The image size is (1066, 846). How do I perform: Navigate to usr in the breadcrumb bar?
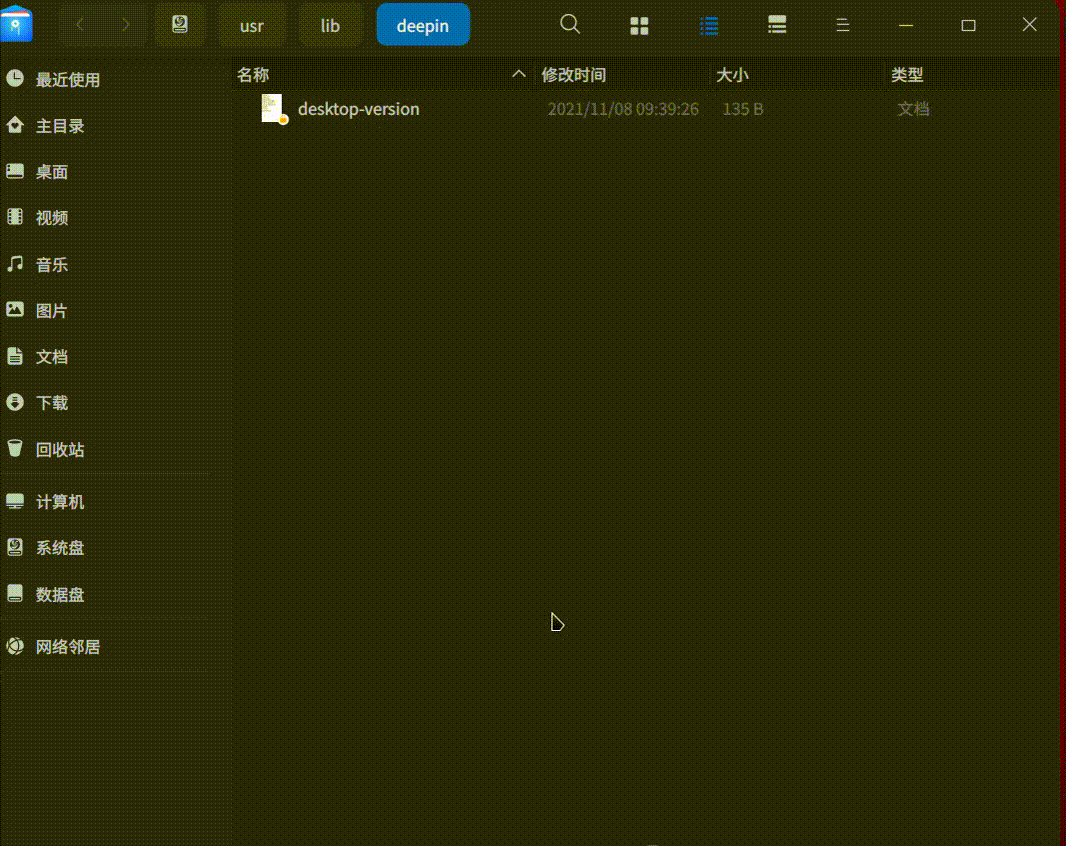coord(252,25)
